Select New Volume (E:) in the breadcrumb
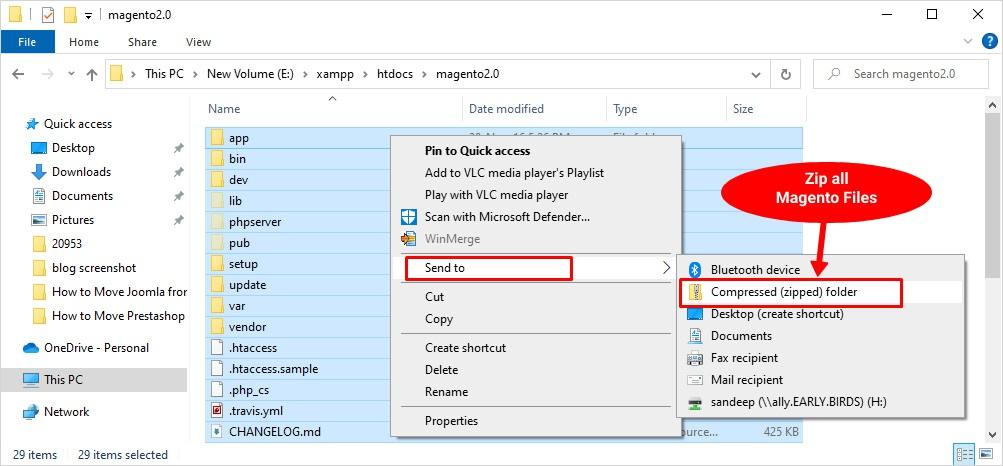 click(x=250, y=74)
